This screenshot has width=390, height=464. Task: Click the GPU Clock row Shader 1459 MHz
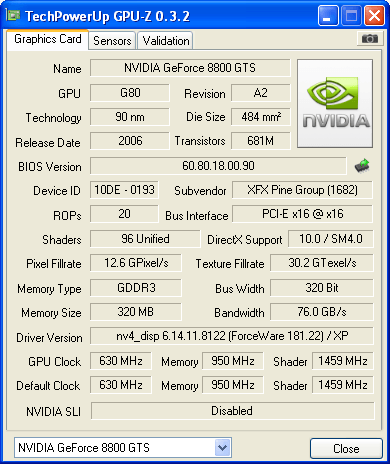343,361
